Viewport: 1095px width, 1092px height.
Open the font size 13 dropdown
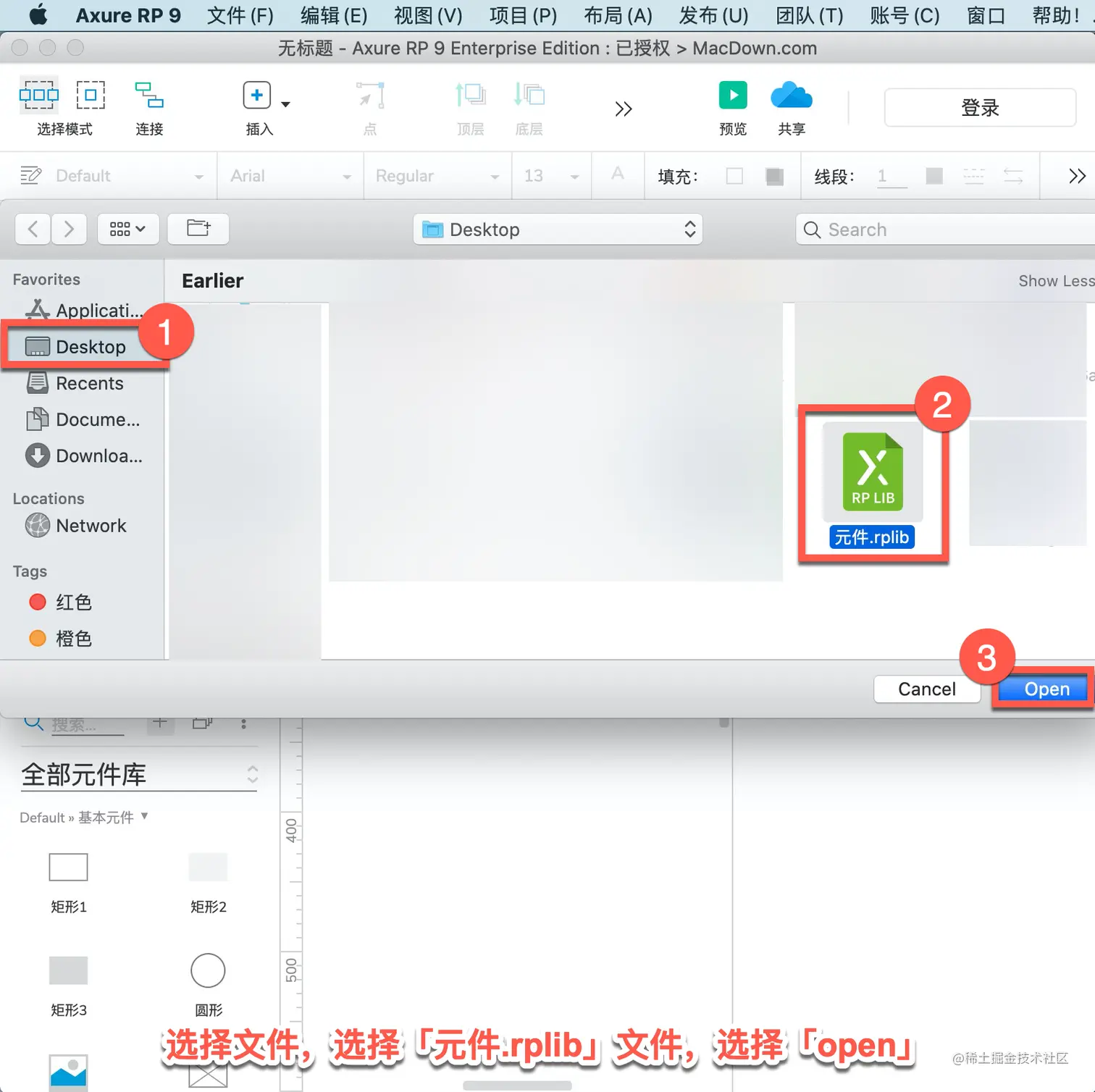(x=552, y=176)
